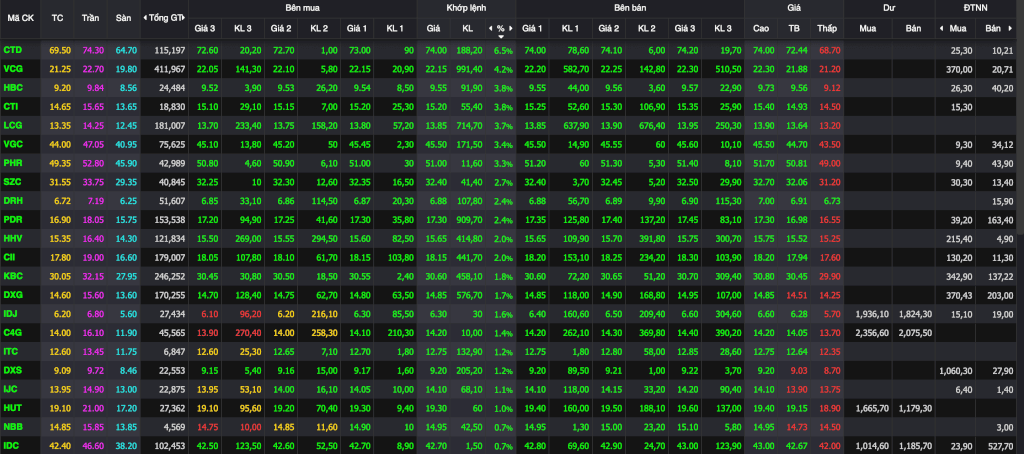Open stock symbol VGC
The width and height of the screenshot is (1024, 454).
(x=12, y=144)
